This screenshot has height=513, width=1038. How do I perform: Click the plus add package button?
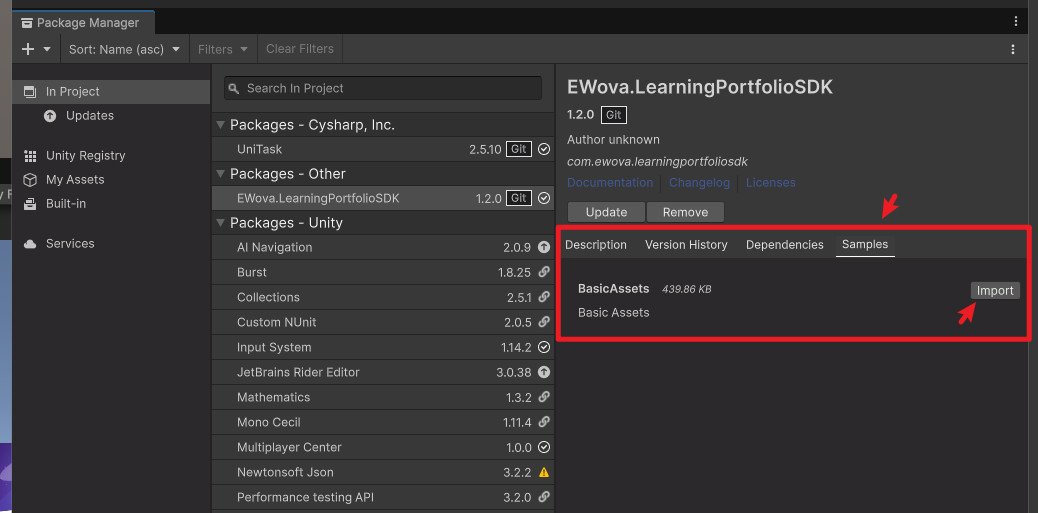28,49
